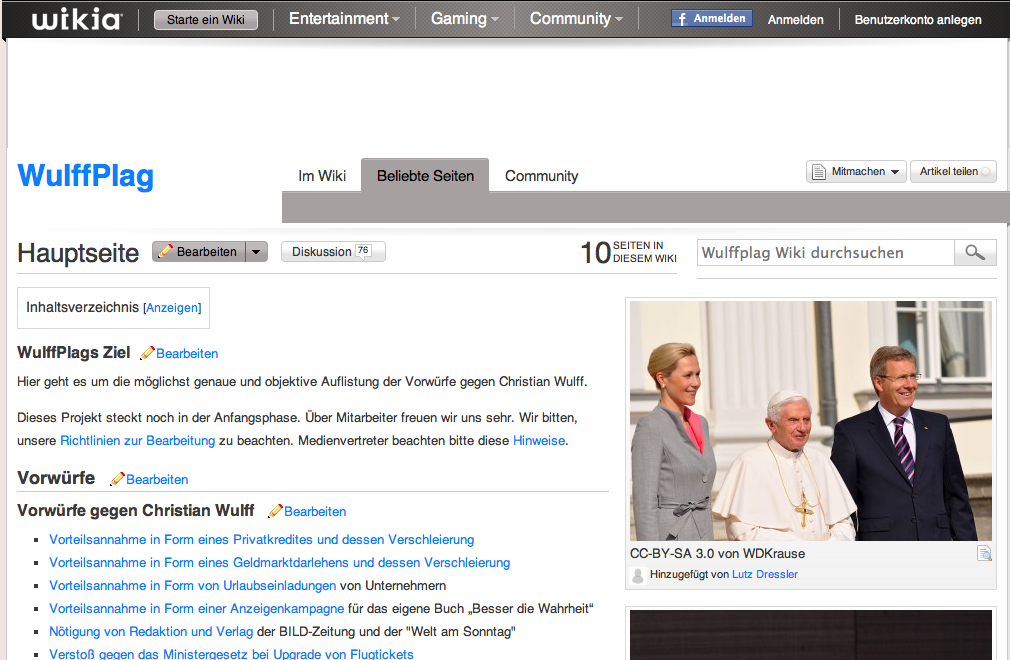This screenshot has width=1010, height=660.
Task: Click the magnifying glass search button
Action: point(975,253)
